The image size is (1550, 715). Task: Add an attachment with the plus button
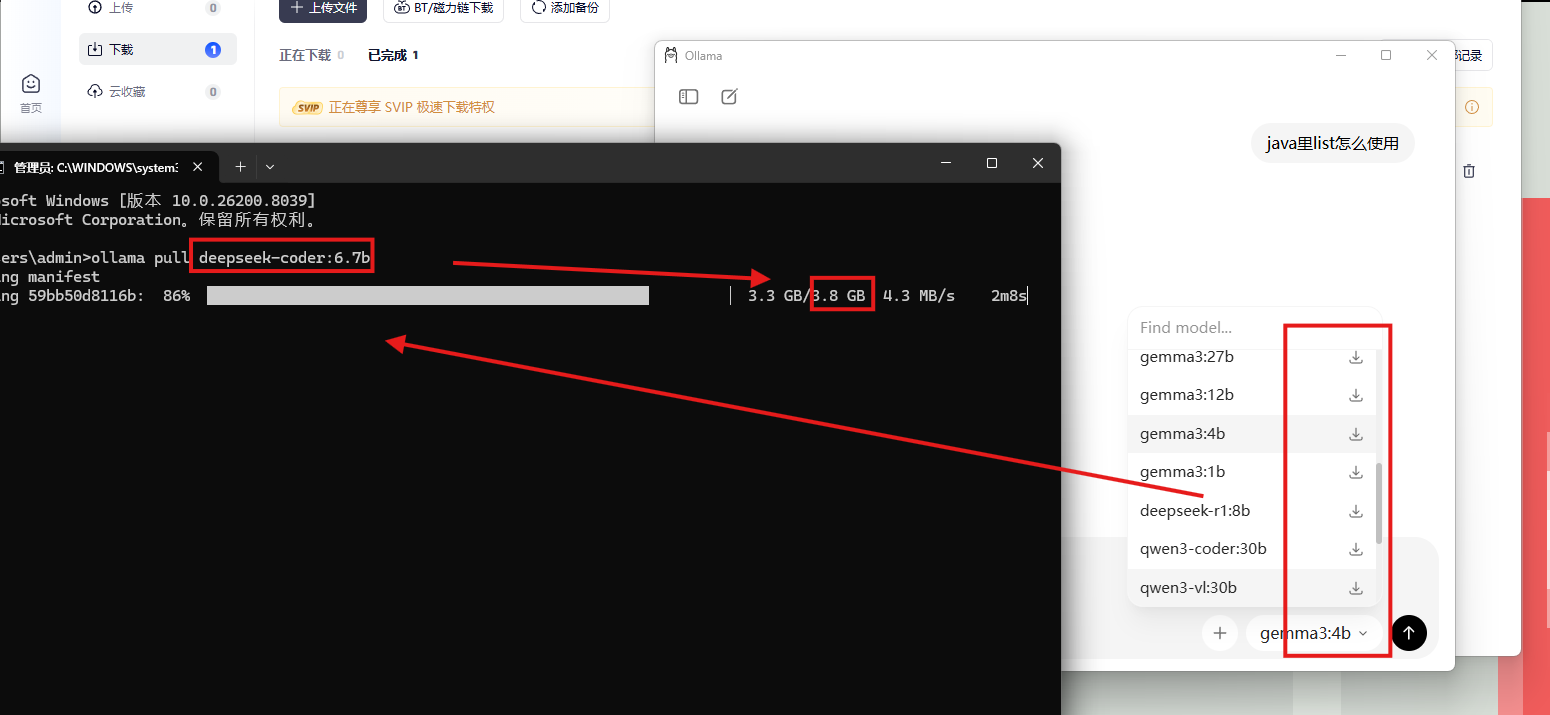pos(1219,633)
